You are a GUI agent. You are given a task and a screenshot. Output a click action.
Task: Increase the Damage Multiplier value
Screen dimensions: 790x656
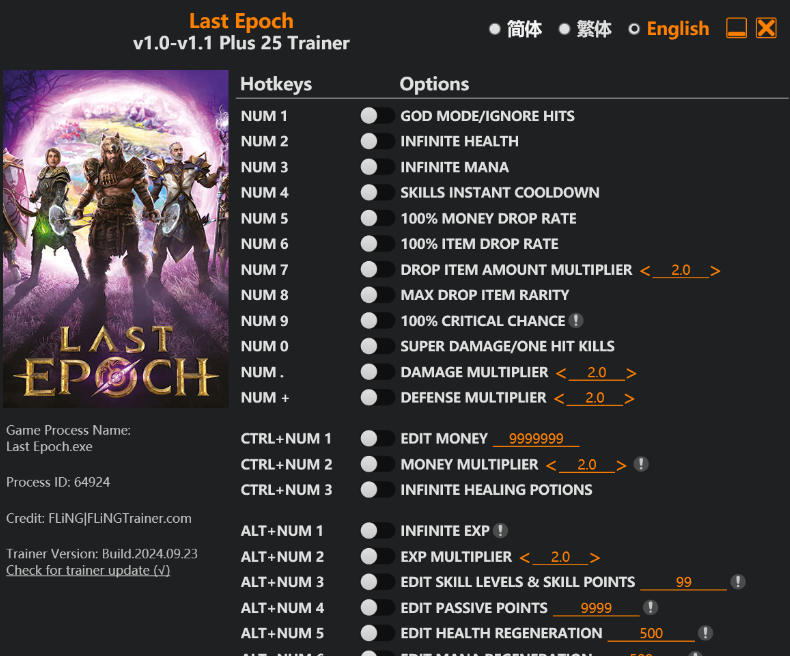(x=631, y=373)
